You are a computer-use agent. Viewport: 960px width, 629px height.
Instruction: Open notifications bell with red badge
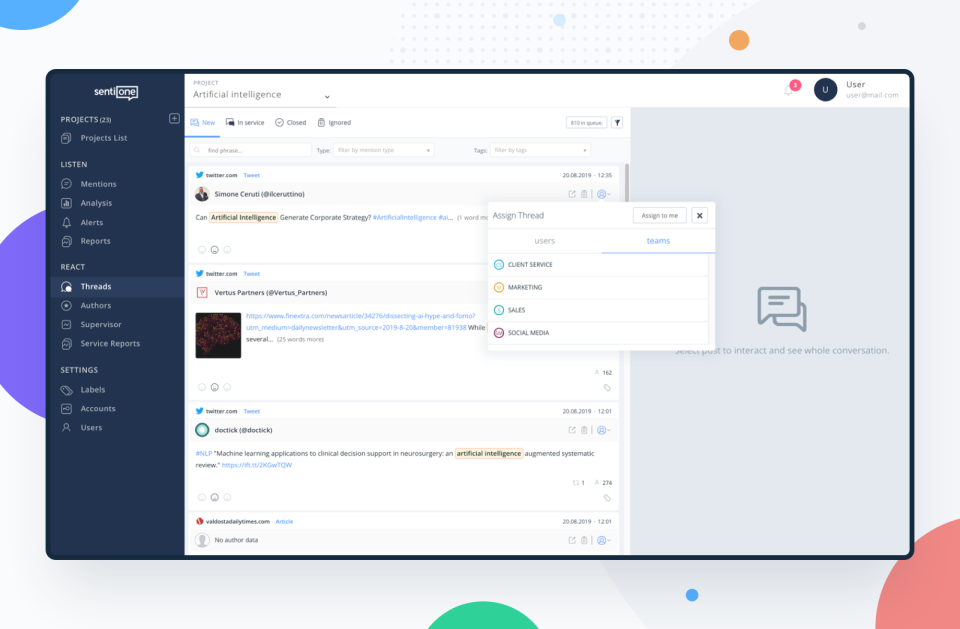coord(789,90)
